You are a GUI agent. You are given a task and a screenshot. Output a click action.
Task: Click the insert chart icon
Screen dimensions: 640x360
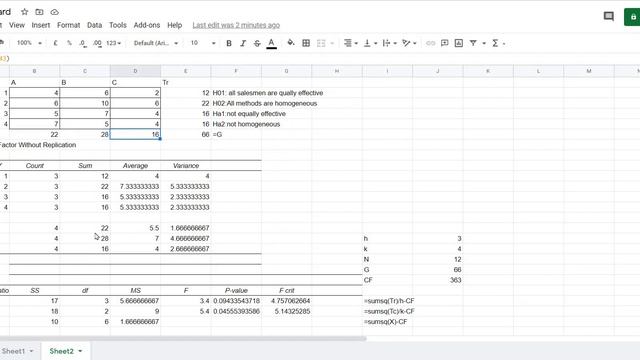point(459,43)
